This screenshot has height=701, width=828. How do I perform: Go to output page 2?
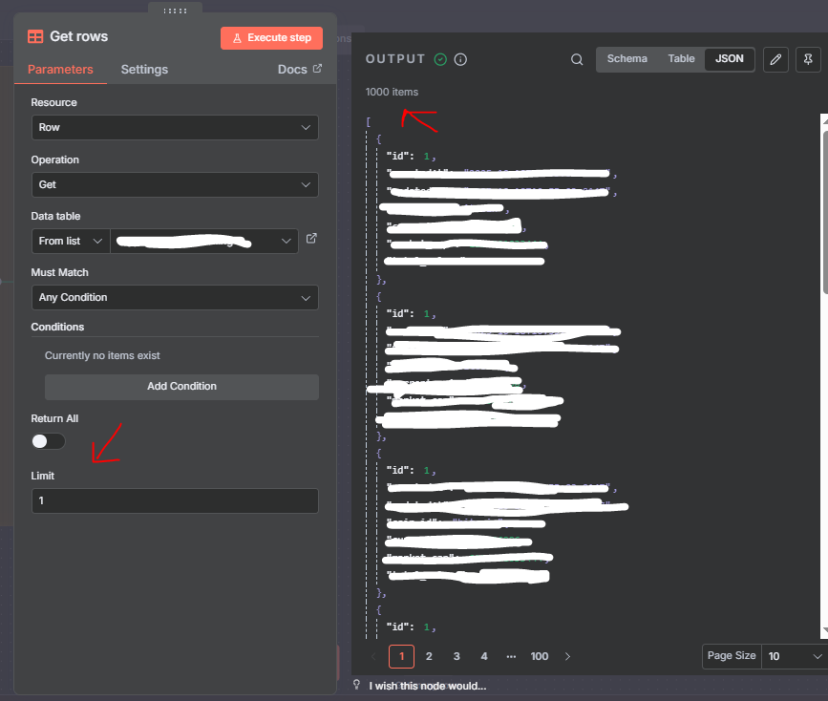[429, 657]
